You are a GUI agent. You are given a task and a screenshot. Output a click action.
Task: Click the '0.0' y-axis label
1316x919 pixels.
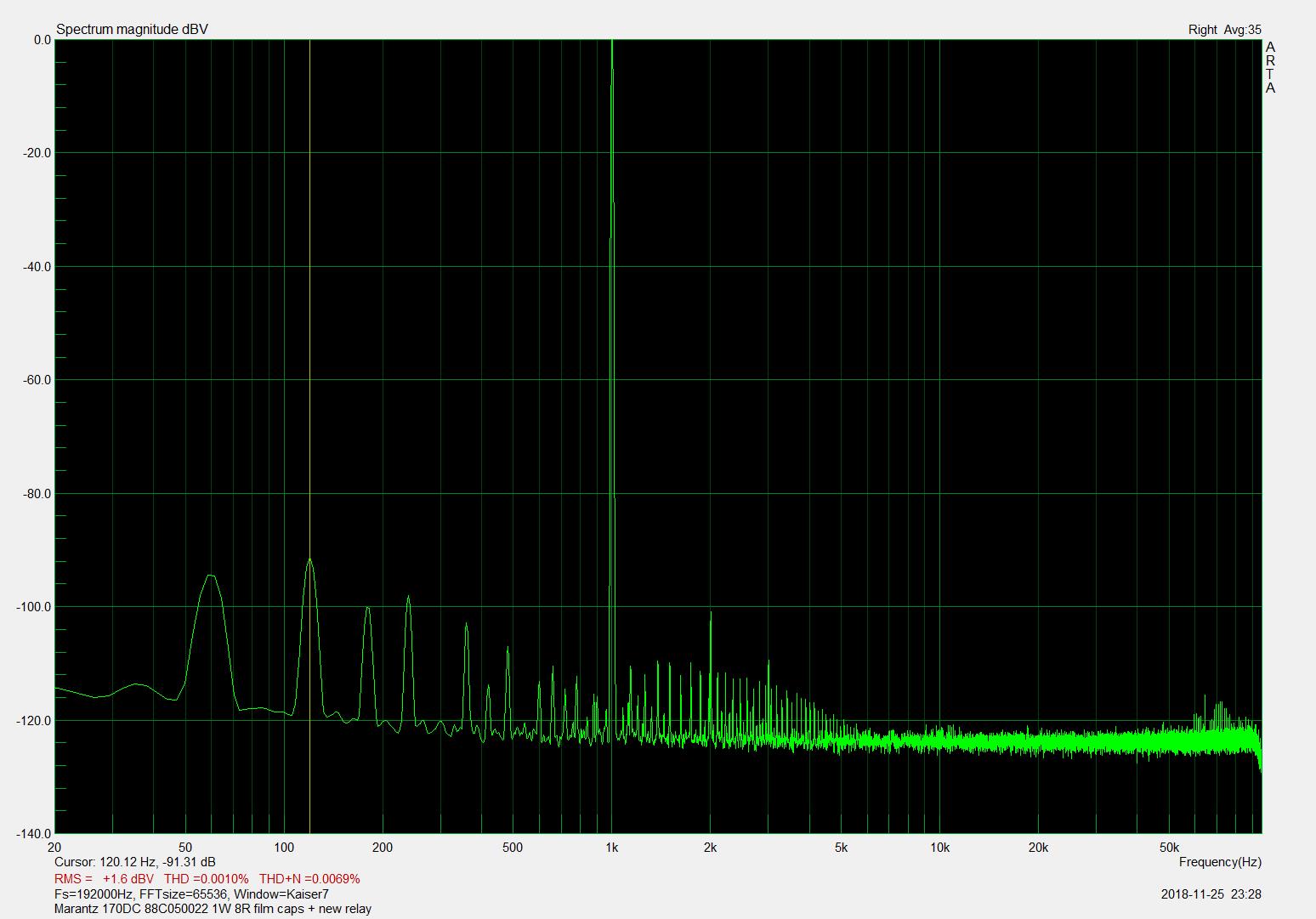coord(42,40)
